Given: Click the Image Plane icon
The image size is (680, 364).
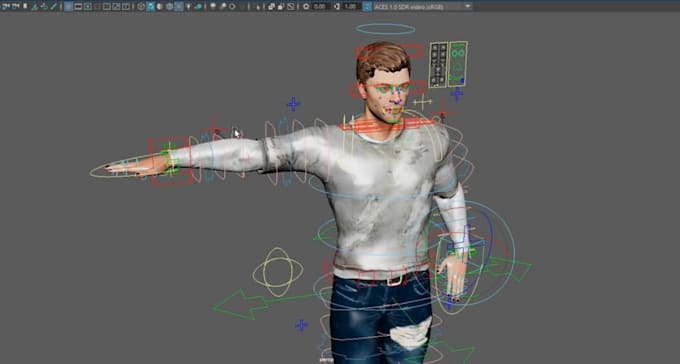Looking at the screenshot, I should click(x=44, y=7).
